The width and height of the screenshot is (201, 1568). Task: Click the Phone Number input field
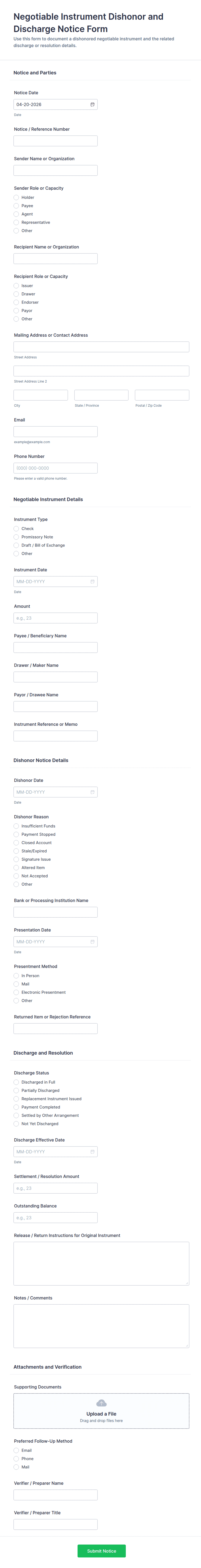pyautogui.click(x=55, y=468)
